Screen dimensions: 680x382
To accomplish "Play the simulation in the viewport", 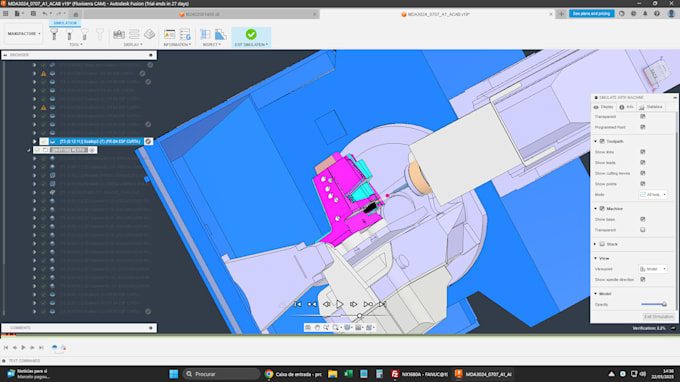I will [340, 304].
